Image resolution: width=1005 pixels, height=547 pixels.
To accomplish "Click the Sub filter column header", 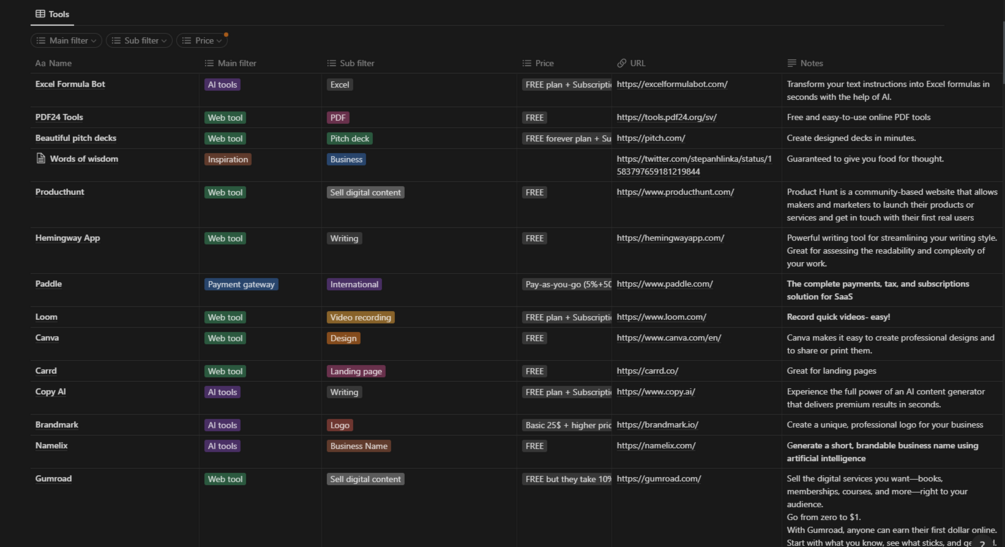I will point(351,63).
